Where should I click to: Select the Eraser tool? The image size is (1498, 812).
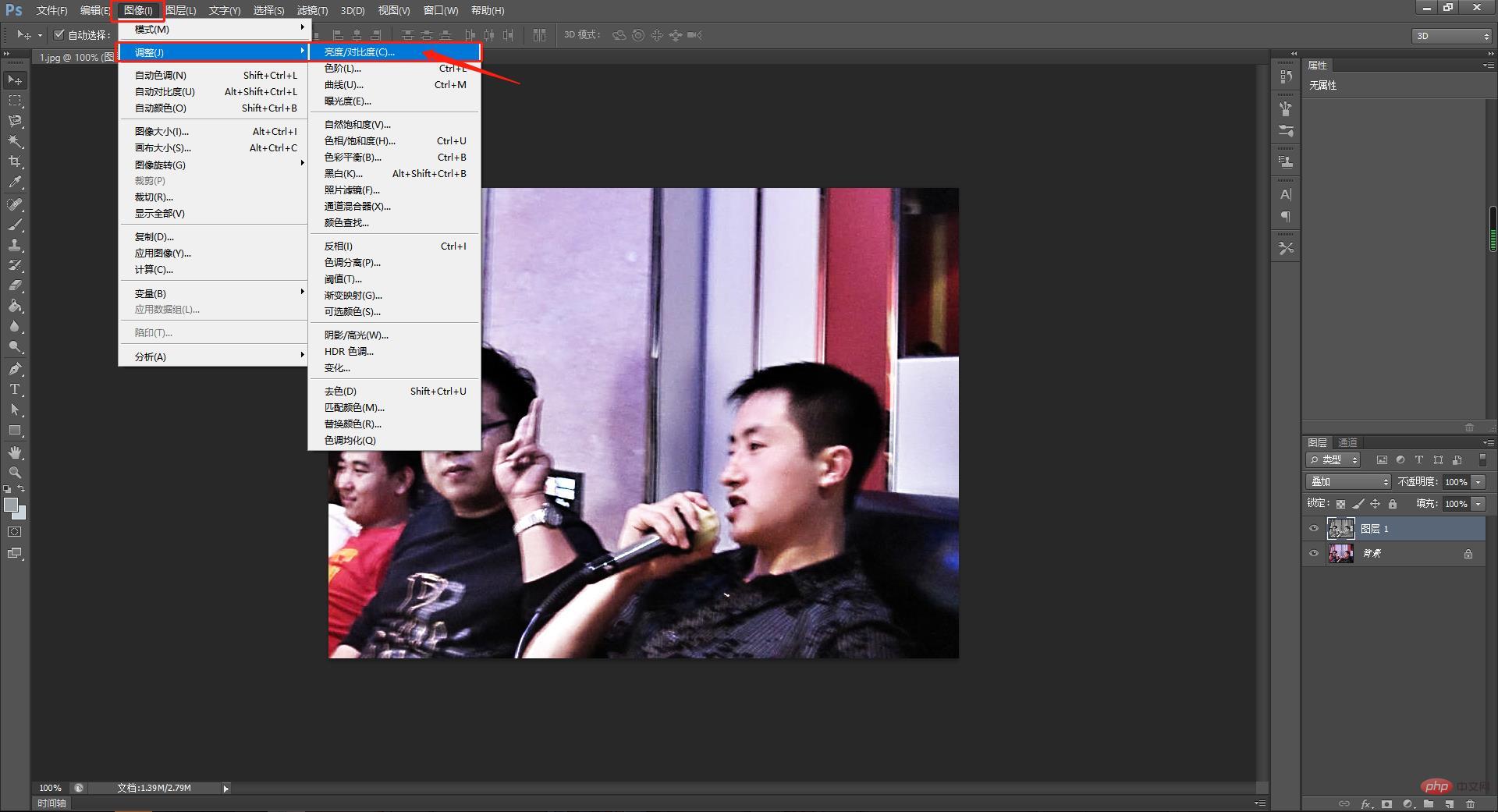[x=15, y=285]
